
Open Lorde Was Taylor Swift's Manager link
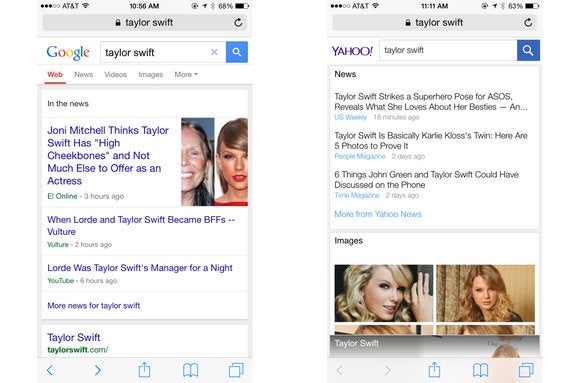click(140, 268)
